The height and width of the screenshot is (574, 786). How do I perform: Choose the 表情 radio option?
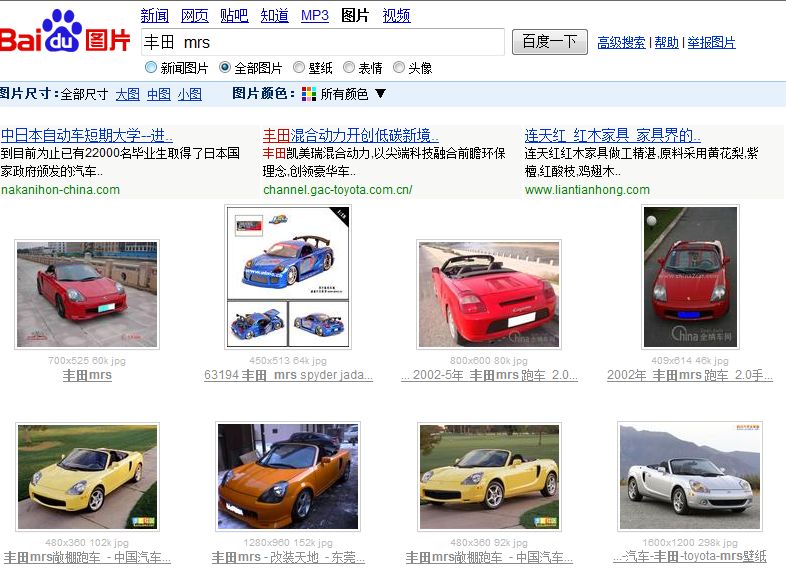(x=349, y=67)
